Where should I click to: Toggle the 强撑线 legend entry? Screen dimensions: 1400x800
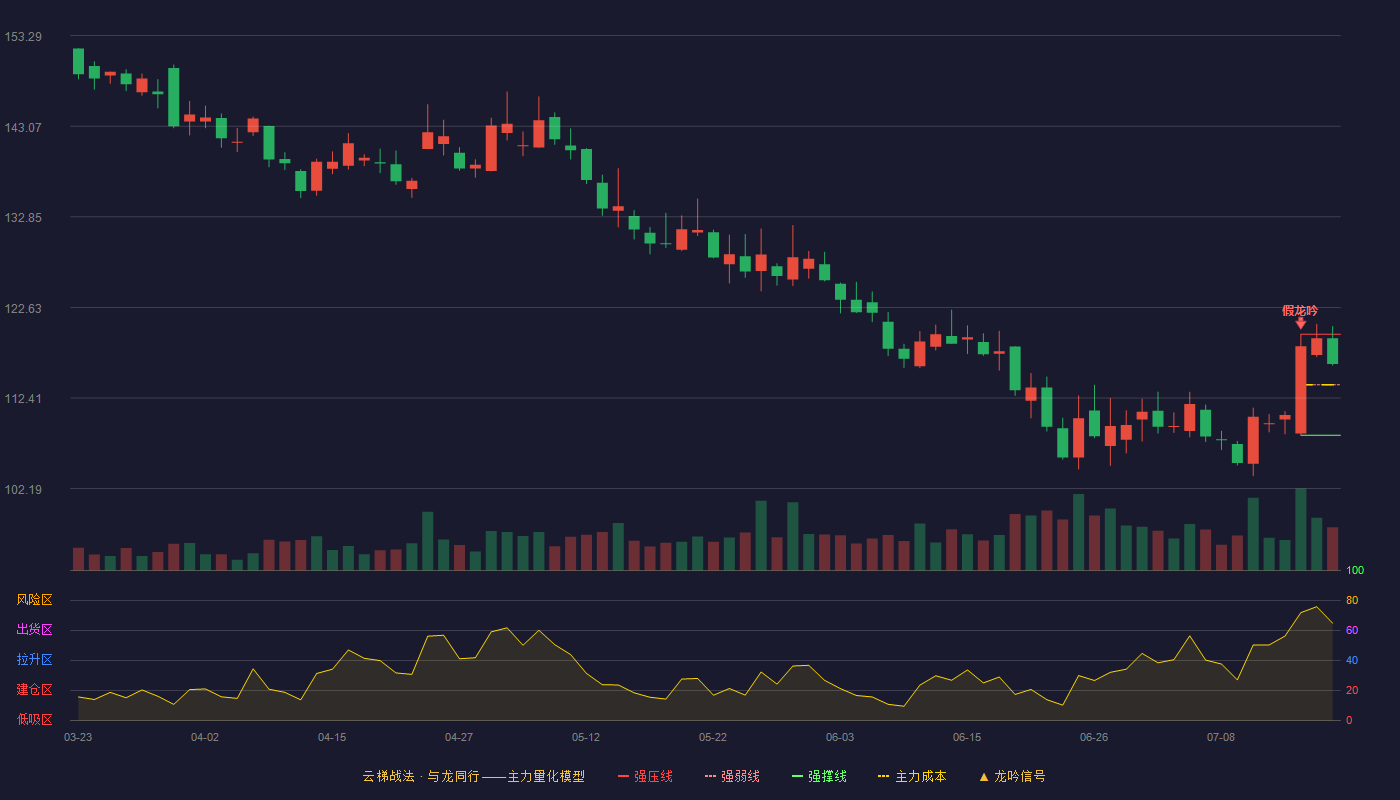[819, 776]
